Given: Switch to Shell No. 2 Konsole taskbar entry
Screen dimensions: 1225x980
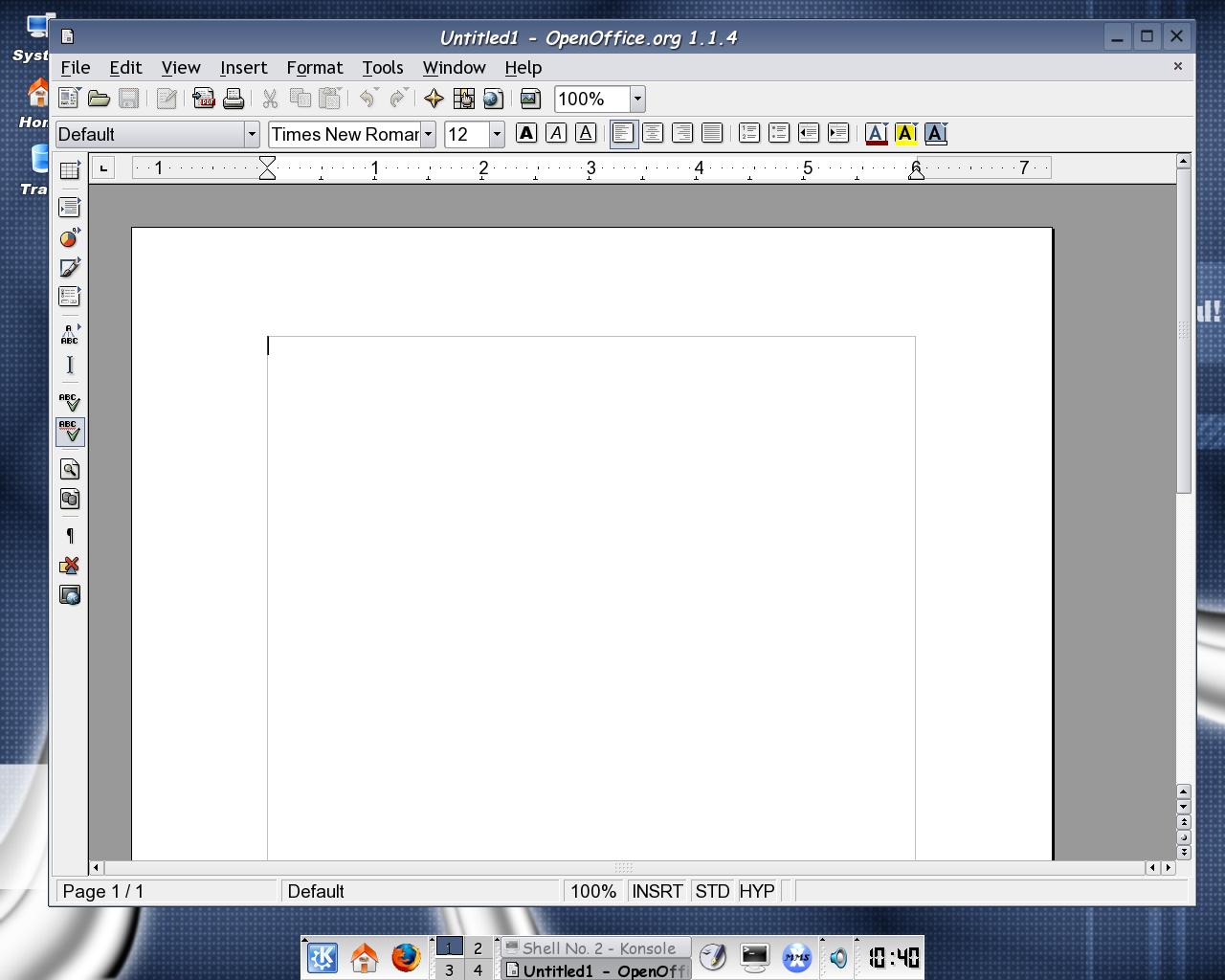Looking at the screenshot, I should 595,948.
